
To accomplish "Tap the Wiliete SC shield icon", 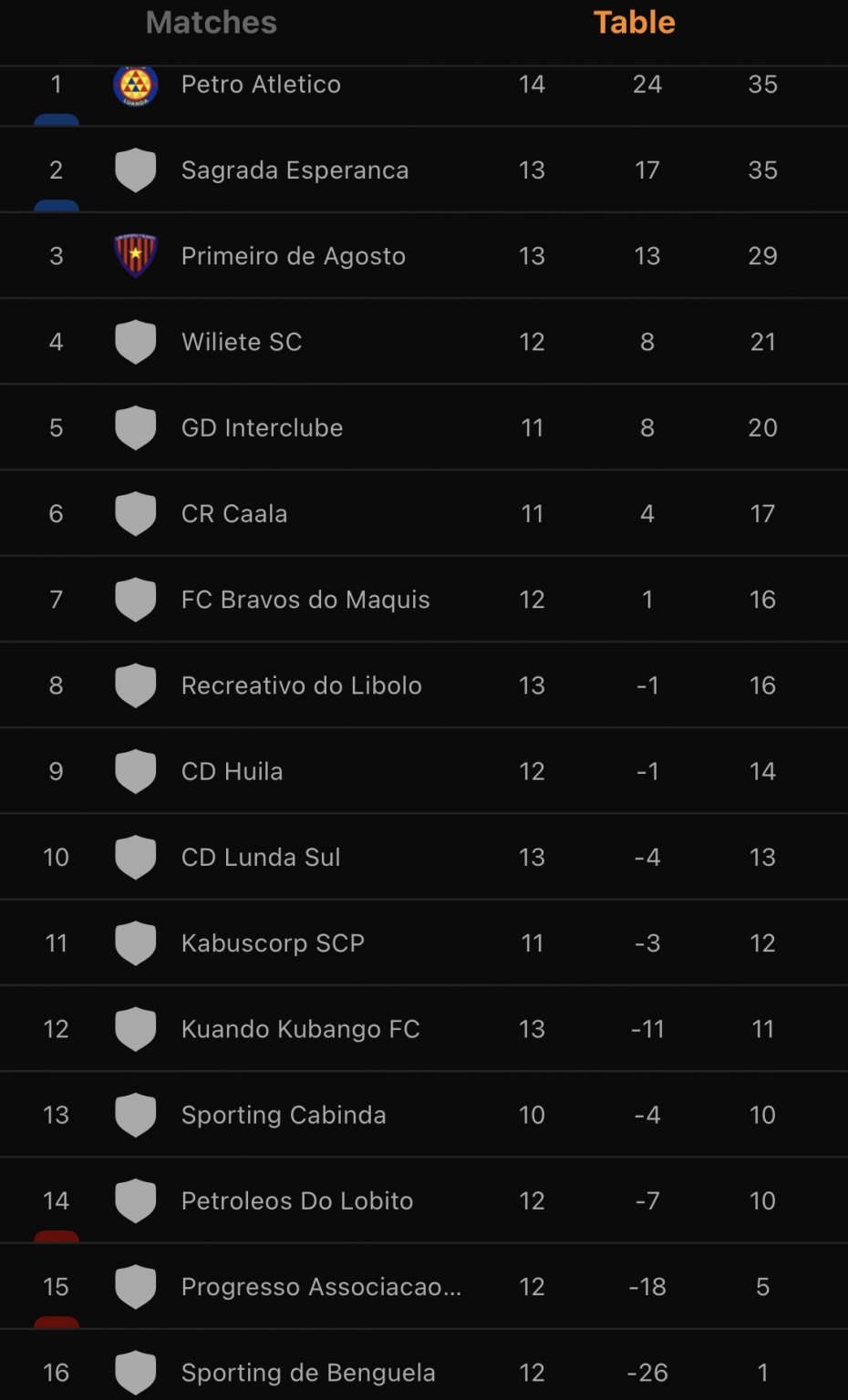I will 135,342.
